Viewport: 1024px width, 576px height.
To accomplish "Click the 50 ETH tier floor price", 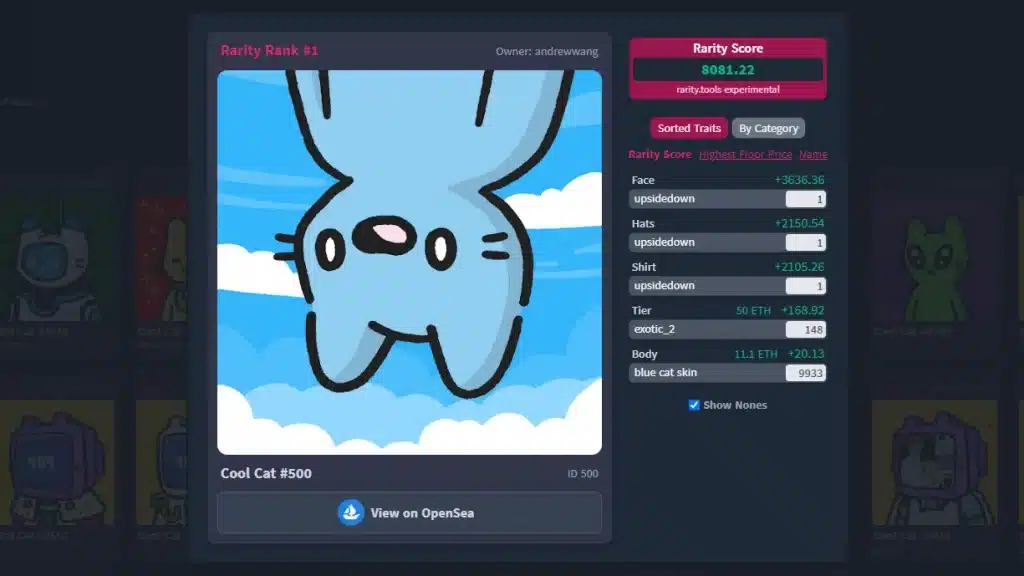I will pyautogui.click(x=753, y=310).
